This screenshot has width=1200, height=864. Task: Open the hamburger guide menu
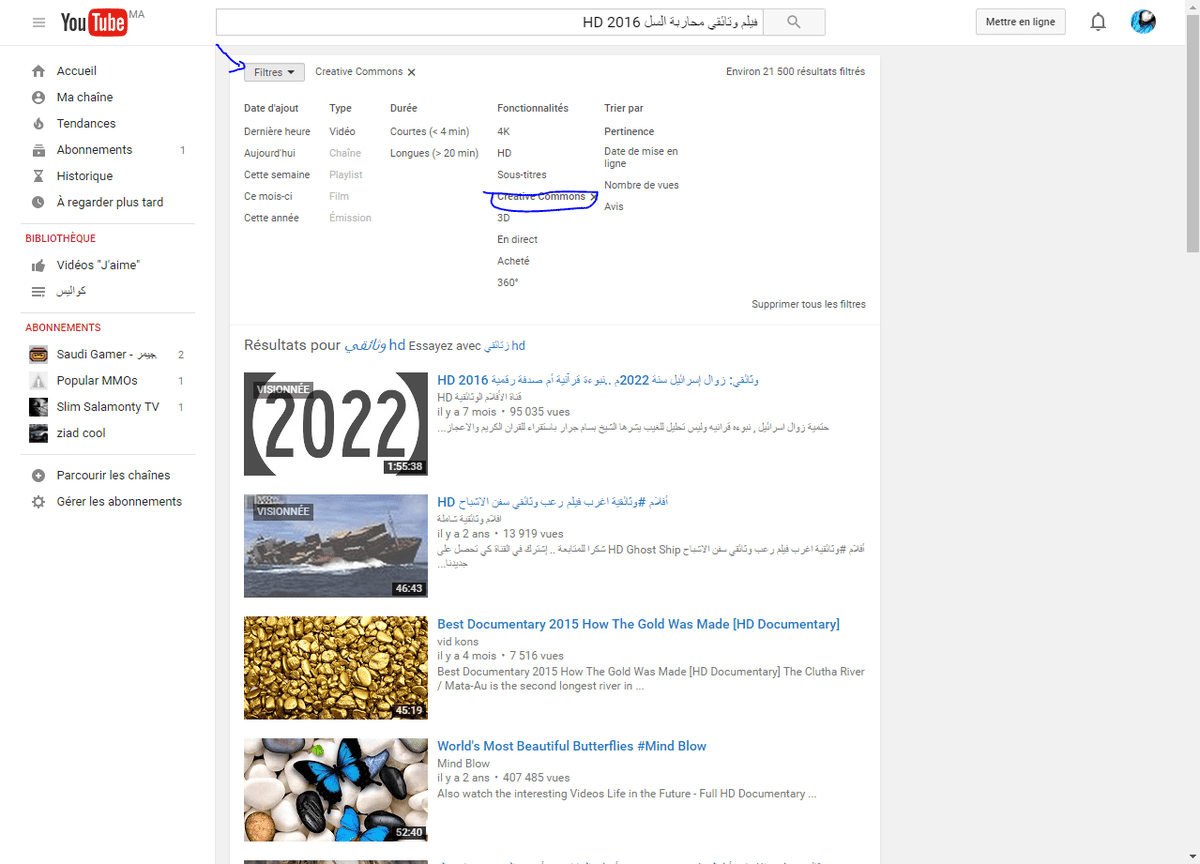pyautogui.click(x=39, y=22)
